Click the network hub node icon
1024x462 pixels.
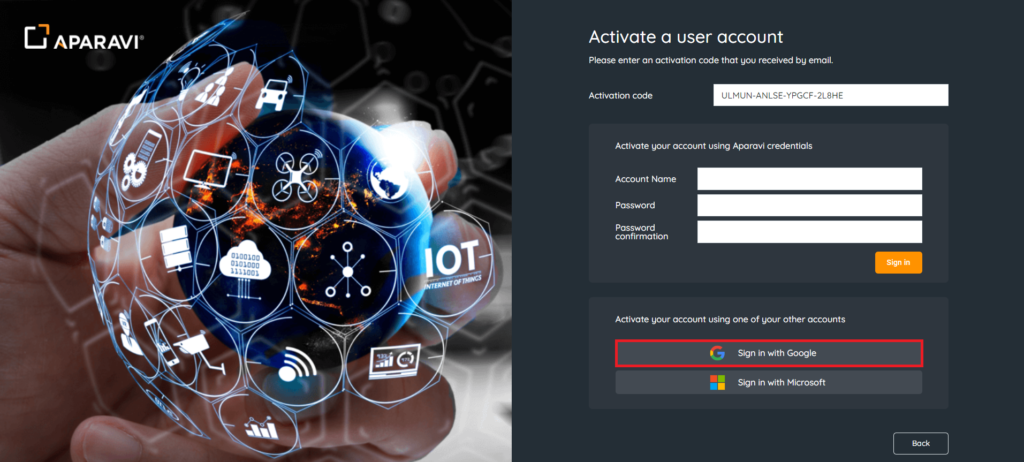tap(348, 265)
